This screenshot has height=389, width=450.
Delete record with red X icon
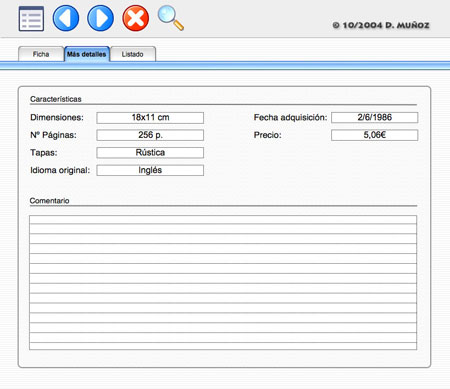coord(136,18)
